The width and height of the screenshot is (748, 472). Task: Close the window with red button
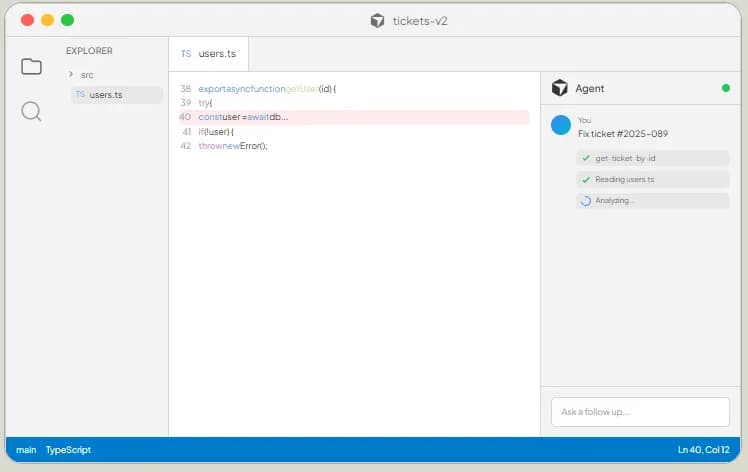[28, 20]
